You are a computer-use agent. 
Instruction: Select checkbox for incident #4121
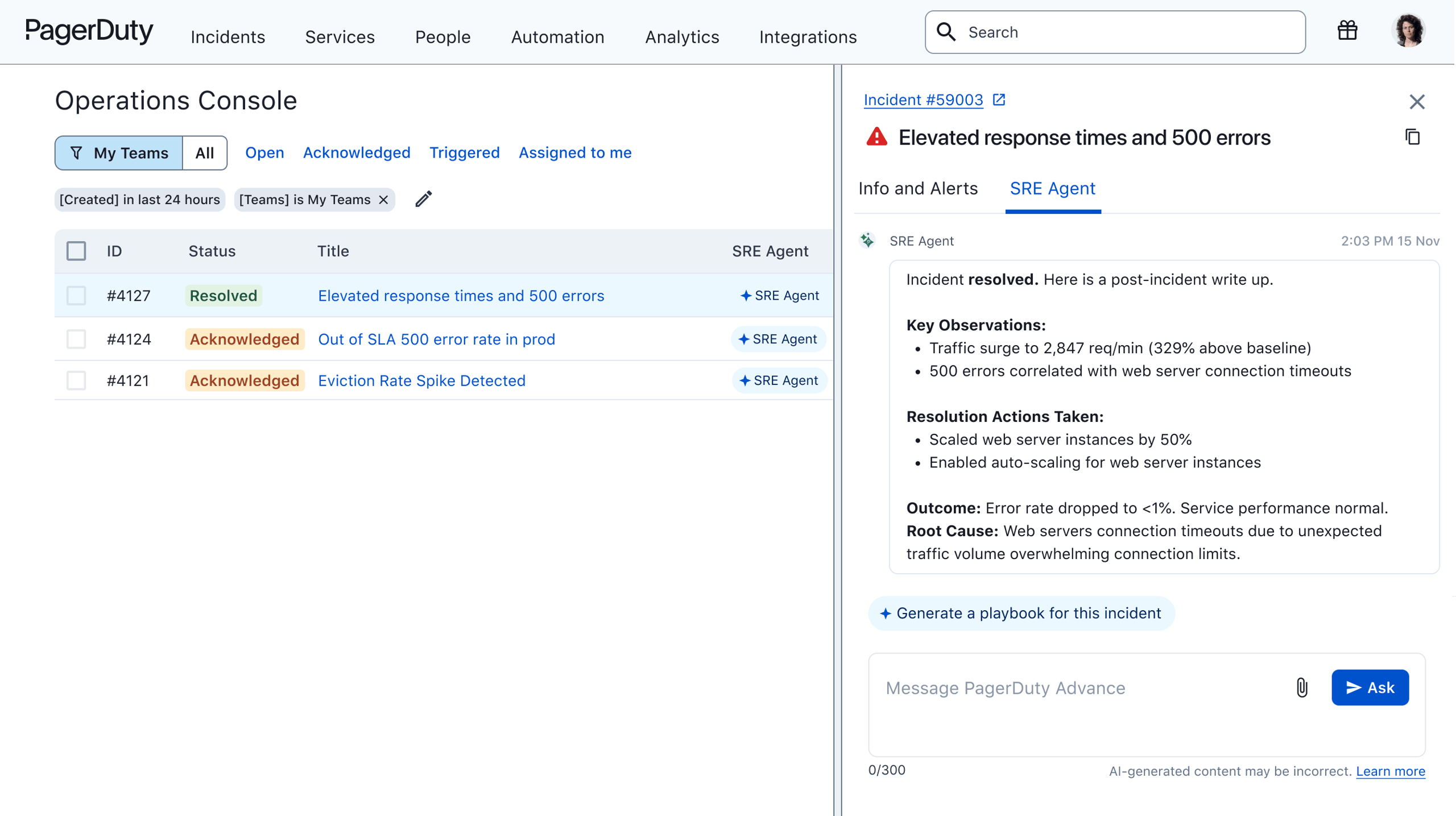76,381
